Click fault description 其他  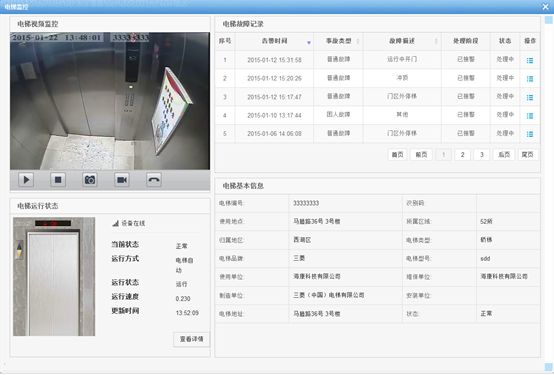coord(402,115)
